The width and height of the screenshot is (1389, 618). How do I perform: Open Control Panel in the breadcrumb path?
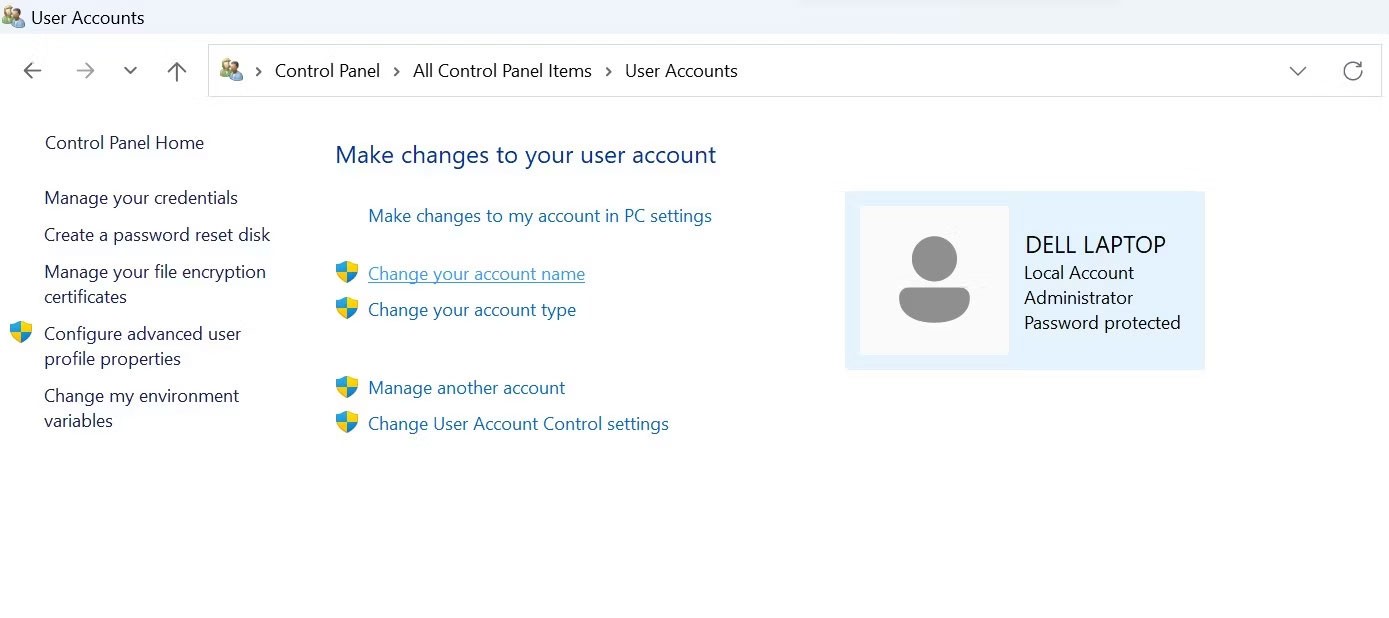tap(327, 71)
